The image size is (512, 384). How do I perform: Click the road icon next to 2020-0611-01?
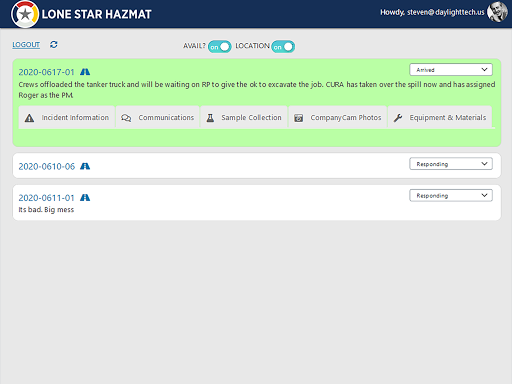coord(85,198)
